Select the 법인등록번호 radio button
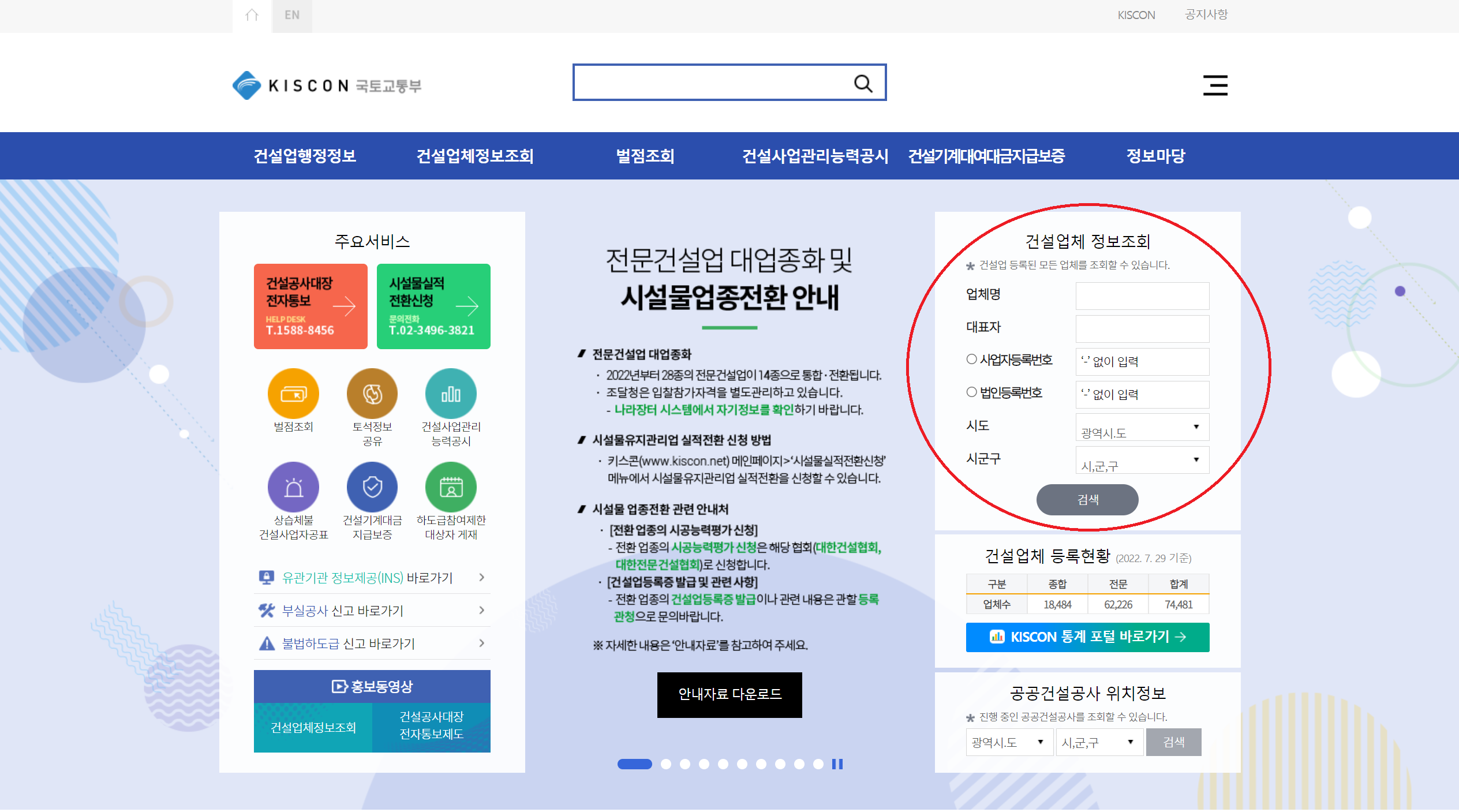This screenshot has height=812, width=1459. click(971, 392)
